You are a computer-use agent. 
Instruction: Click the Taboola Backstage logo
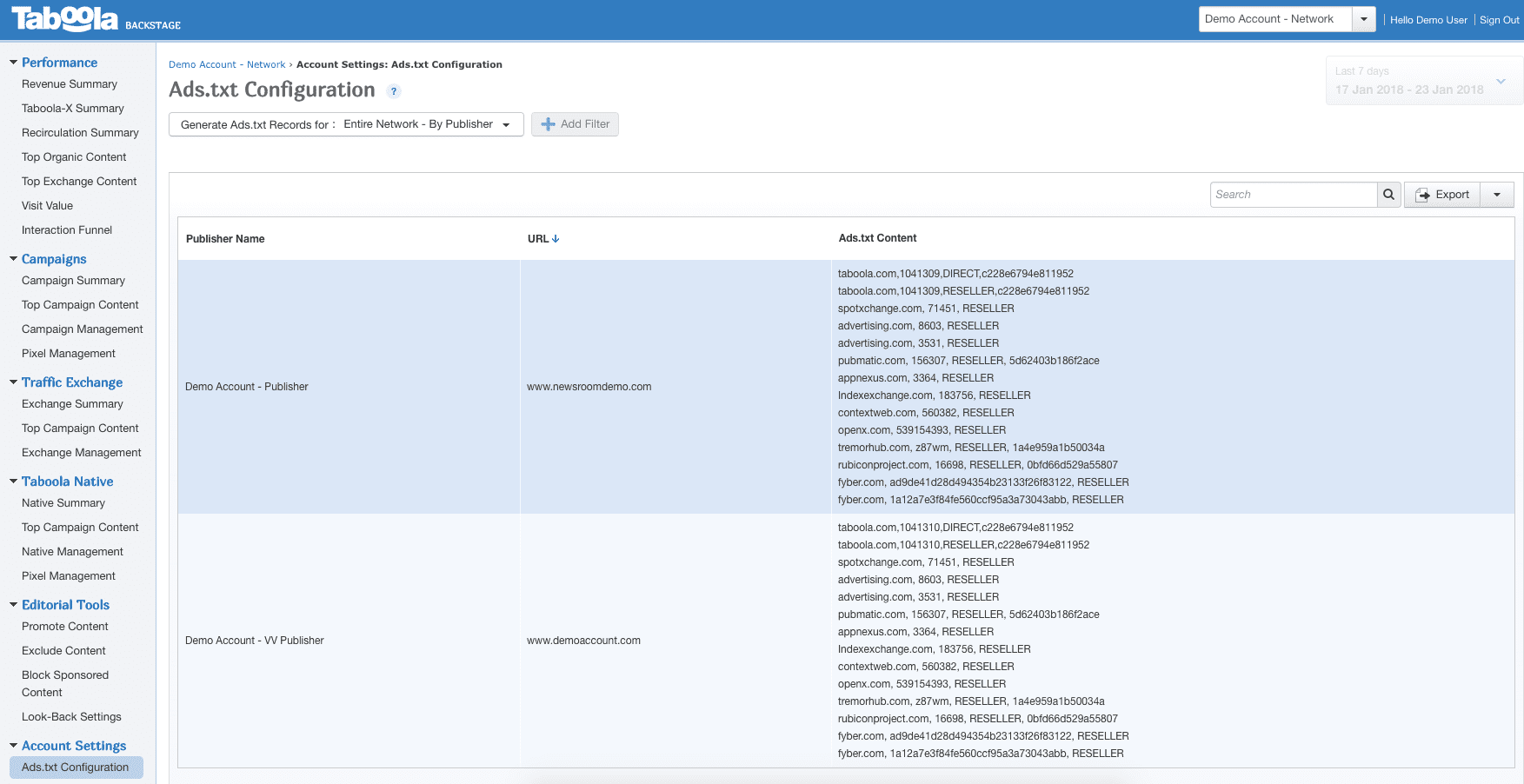[x=96, y=19]
